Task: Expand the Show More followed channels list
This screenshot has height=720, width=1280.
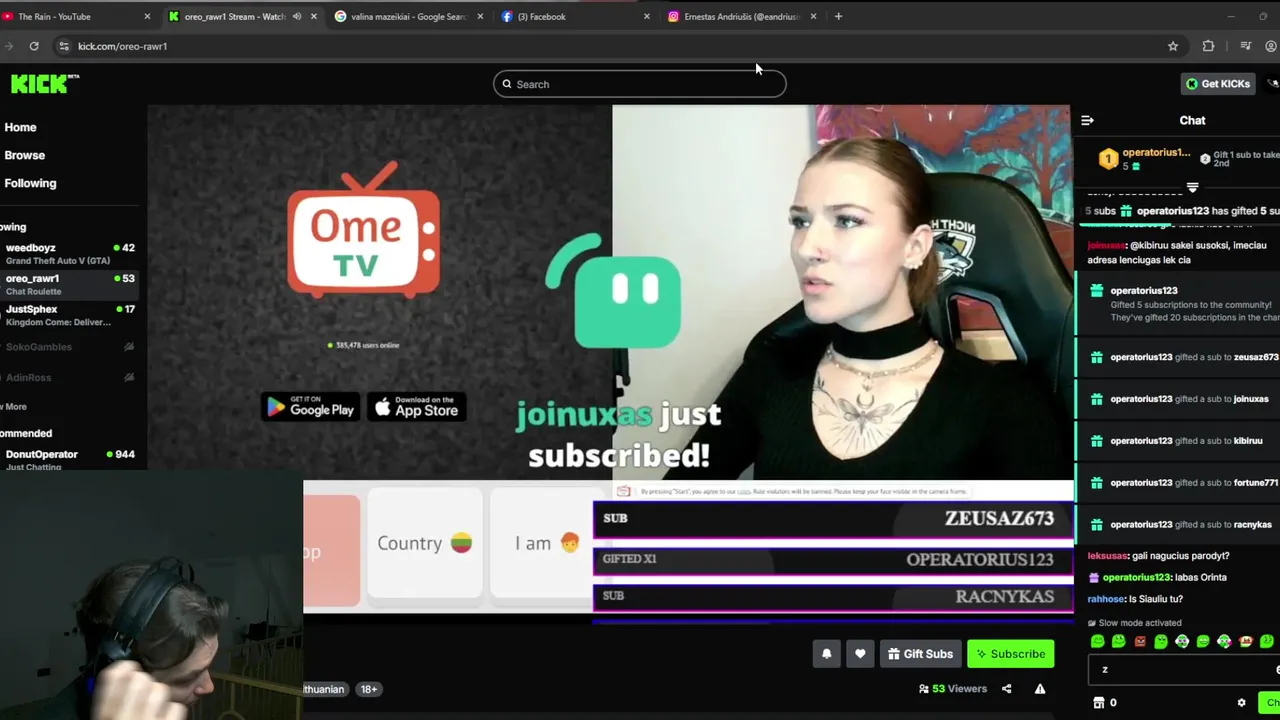Action: click(14, 407)
